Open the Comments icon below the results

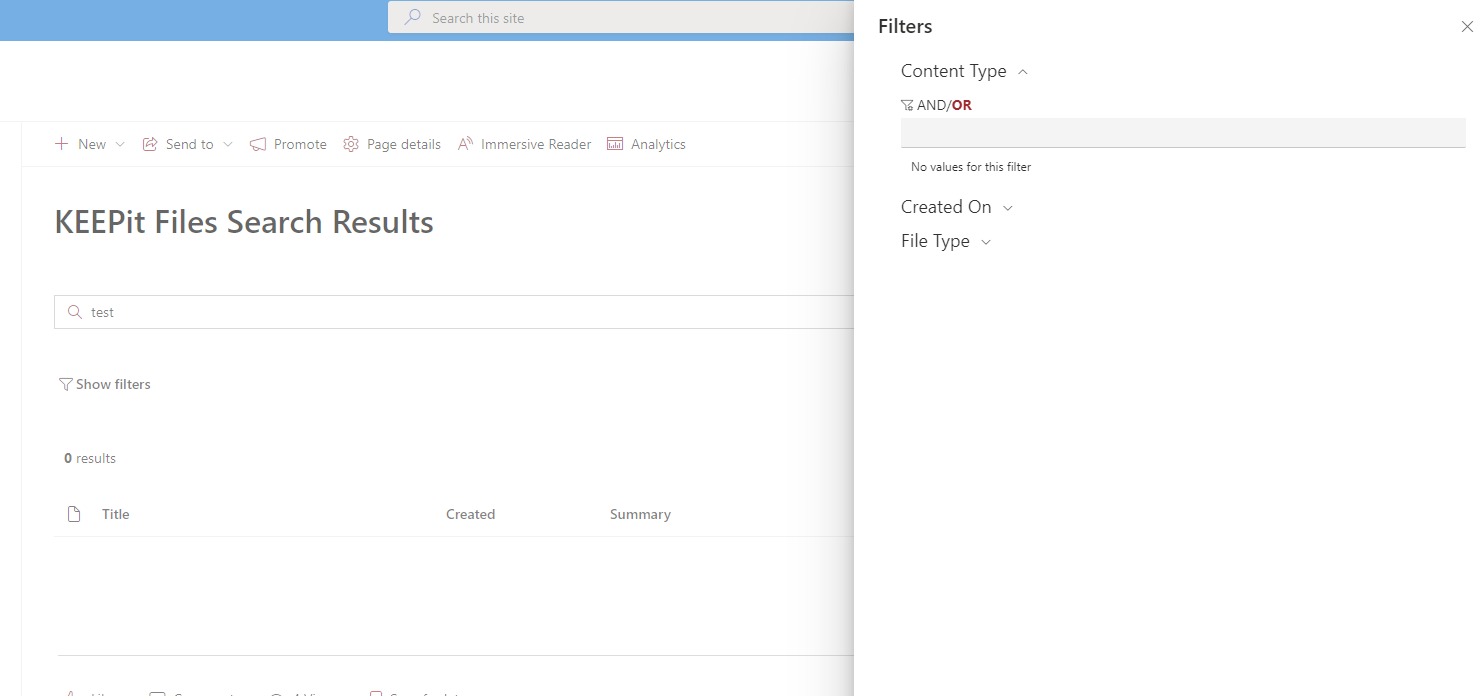coord(158,693)
